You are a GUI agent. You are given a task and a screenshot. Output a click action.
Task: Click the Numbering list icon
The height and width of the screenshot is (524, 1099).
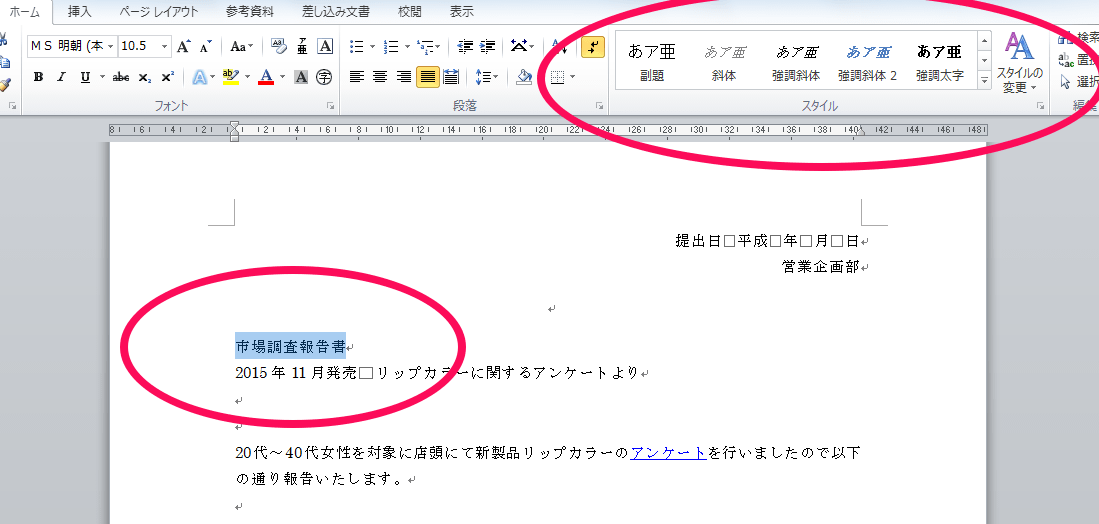(x=392, y=46)
